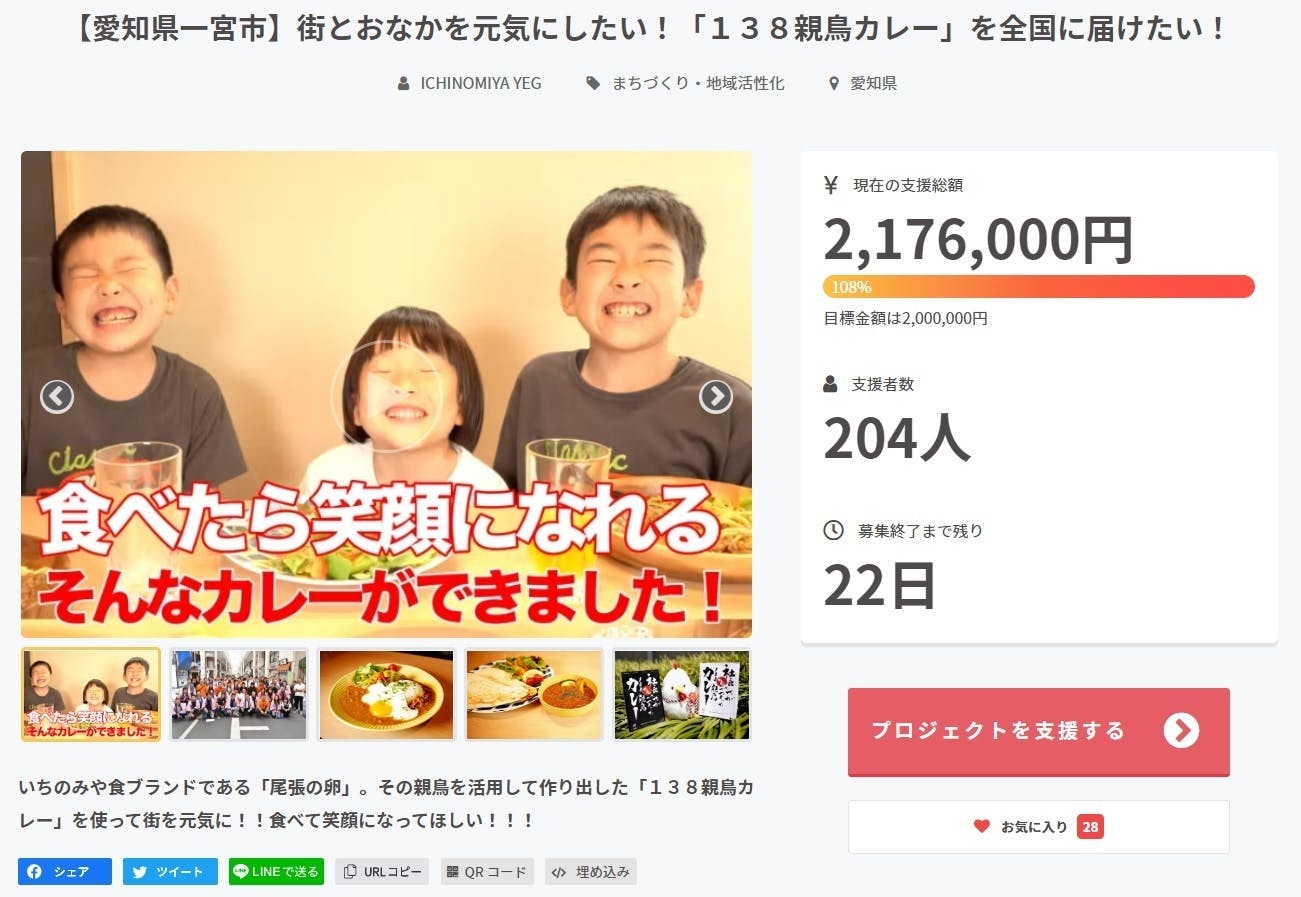Viewport: 1301px width, 897px height.
Task: Send the project via LINE (LINEで送る)
Action: 276,872
